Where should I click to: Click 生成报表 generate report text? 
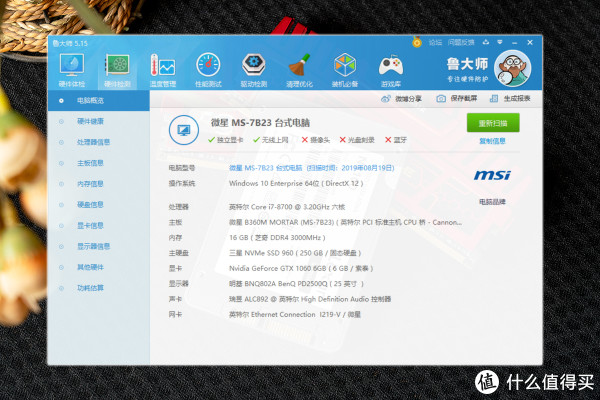pos(517,99)
